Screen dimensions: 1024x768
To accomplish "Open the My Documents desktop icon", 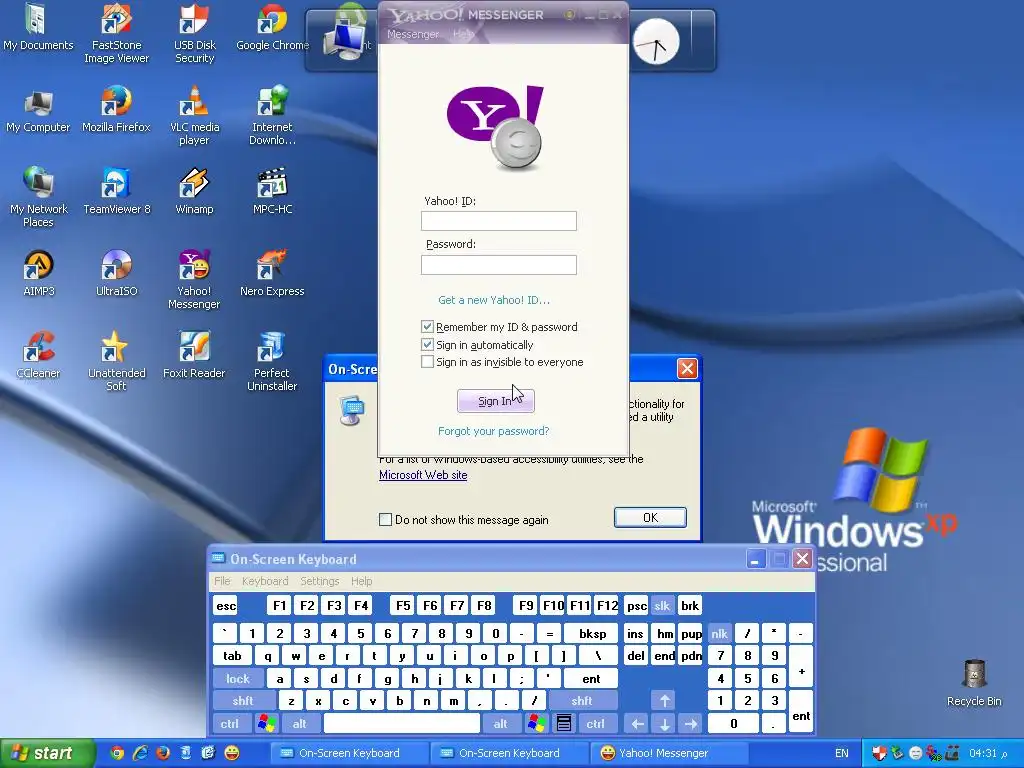I will pyautogui.click(x=38, y=27).
